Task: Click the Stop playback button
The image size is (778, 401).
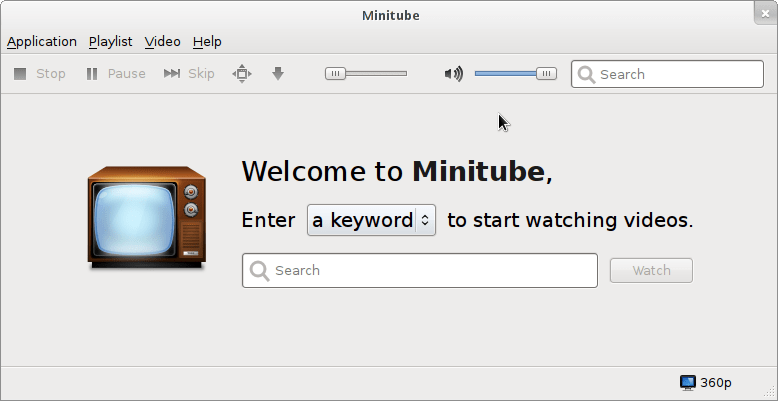Action: (39, 74)
